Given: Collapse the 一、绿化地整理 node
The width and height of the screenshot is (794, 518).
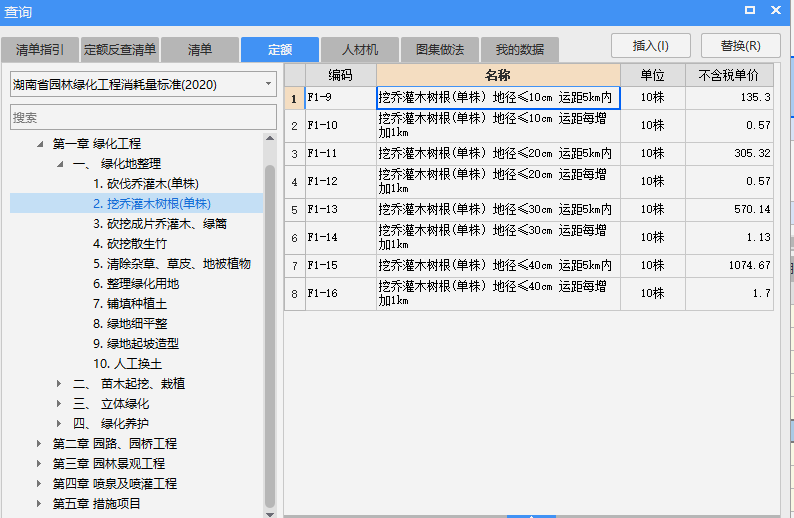Looking at the screenshot, I should point(60,164).
